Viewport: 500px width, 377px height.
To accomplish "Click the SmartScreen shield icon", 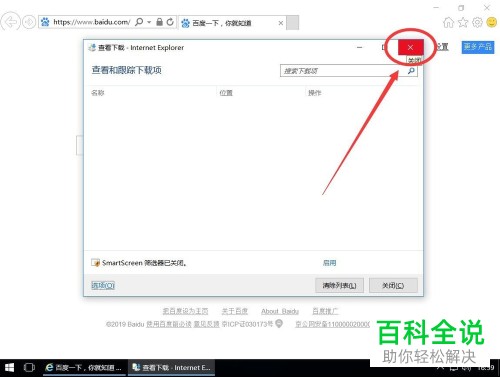I will 95,263.
